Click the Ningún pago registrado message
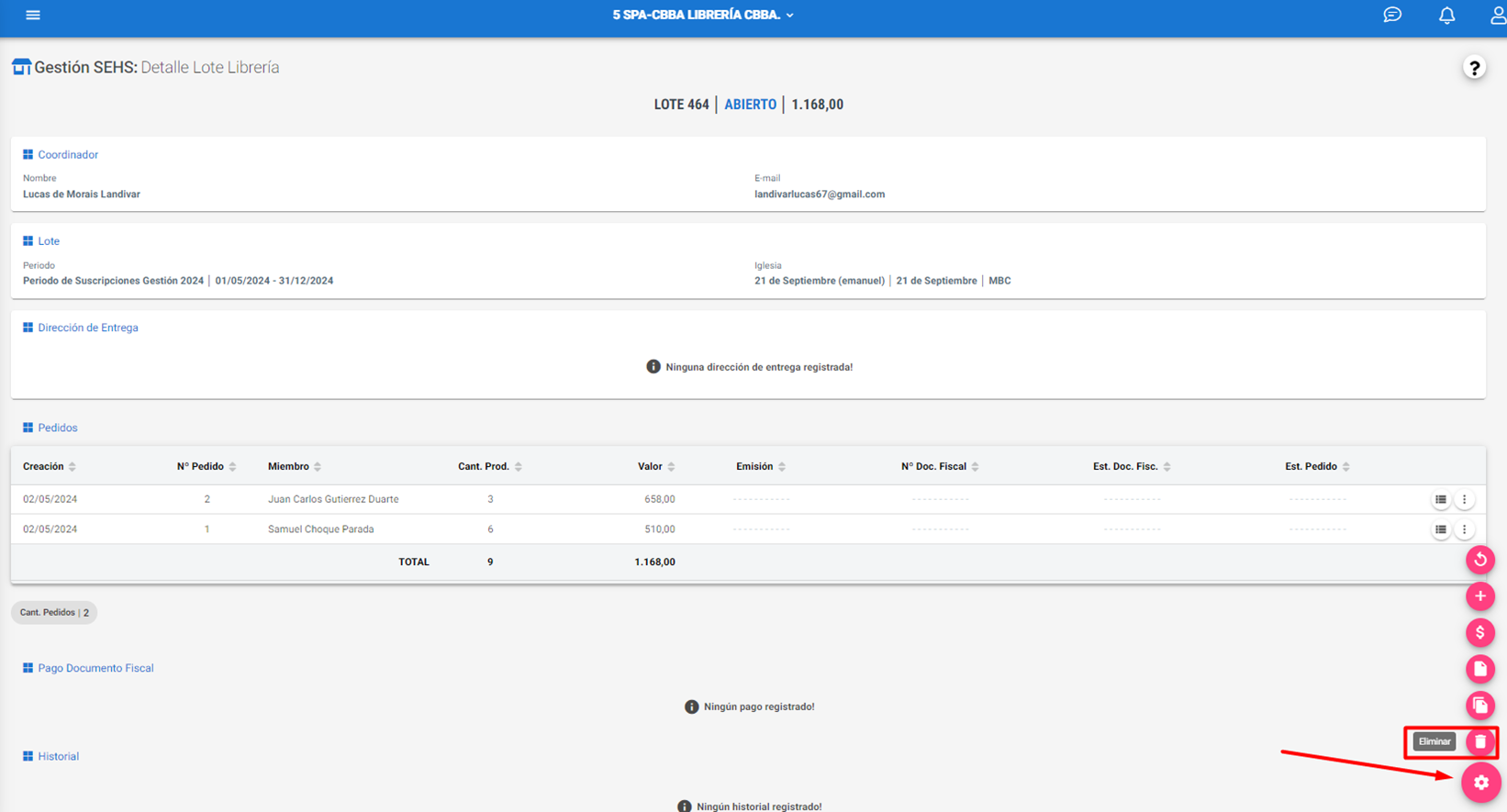The height and width of the screenshot is (812, 1507). point(759,706)
